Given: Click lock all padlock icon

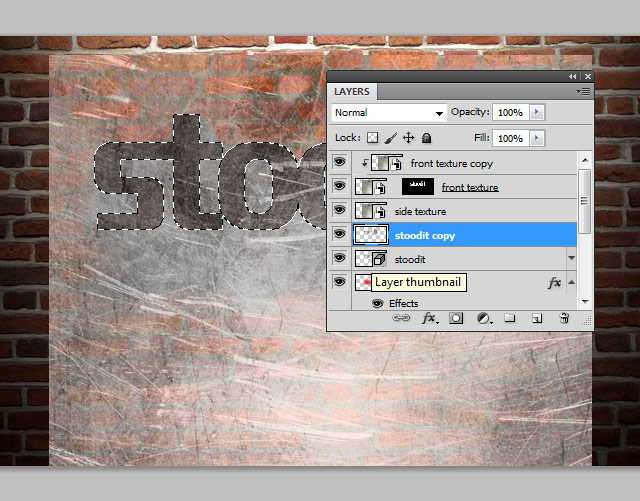Looking at the screenshot, I should [426, 138].
